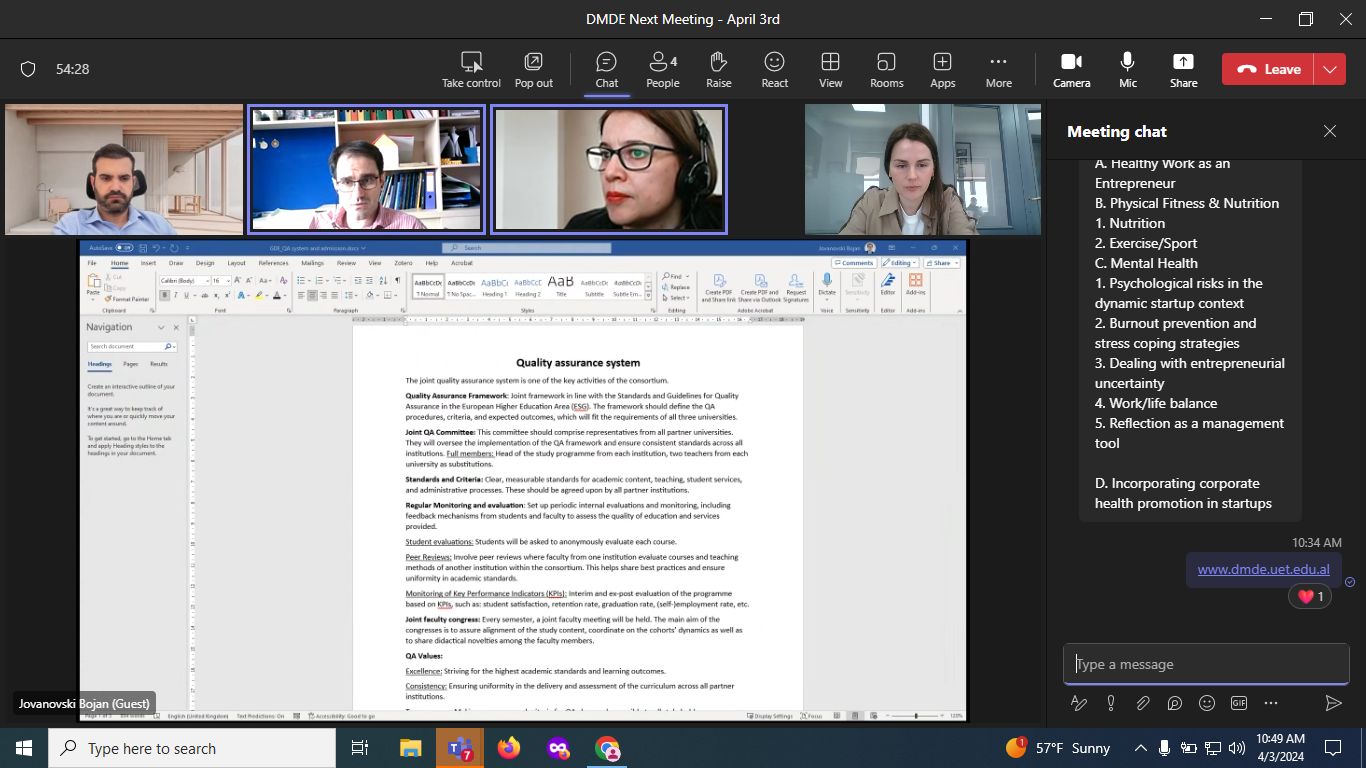Expand the Leave button dropdown arrow
This screenshot has height=768, width=1366.
pos(1329,69)
